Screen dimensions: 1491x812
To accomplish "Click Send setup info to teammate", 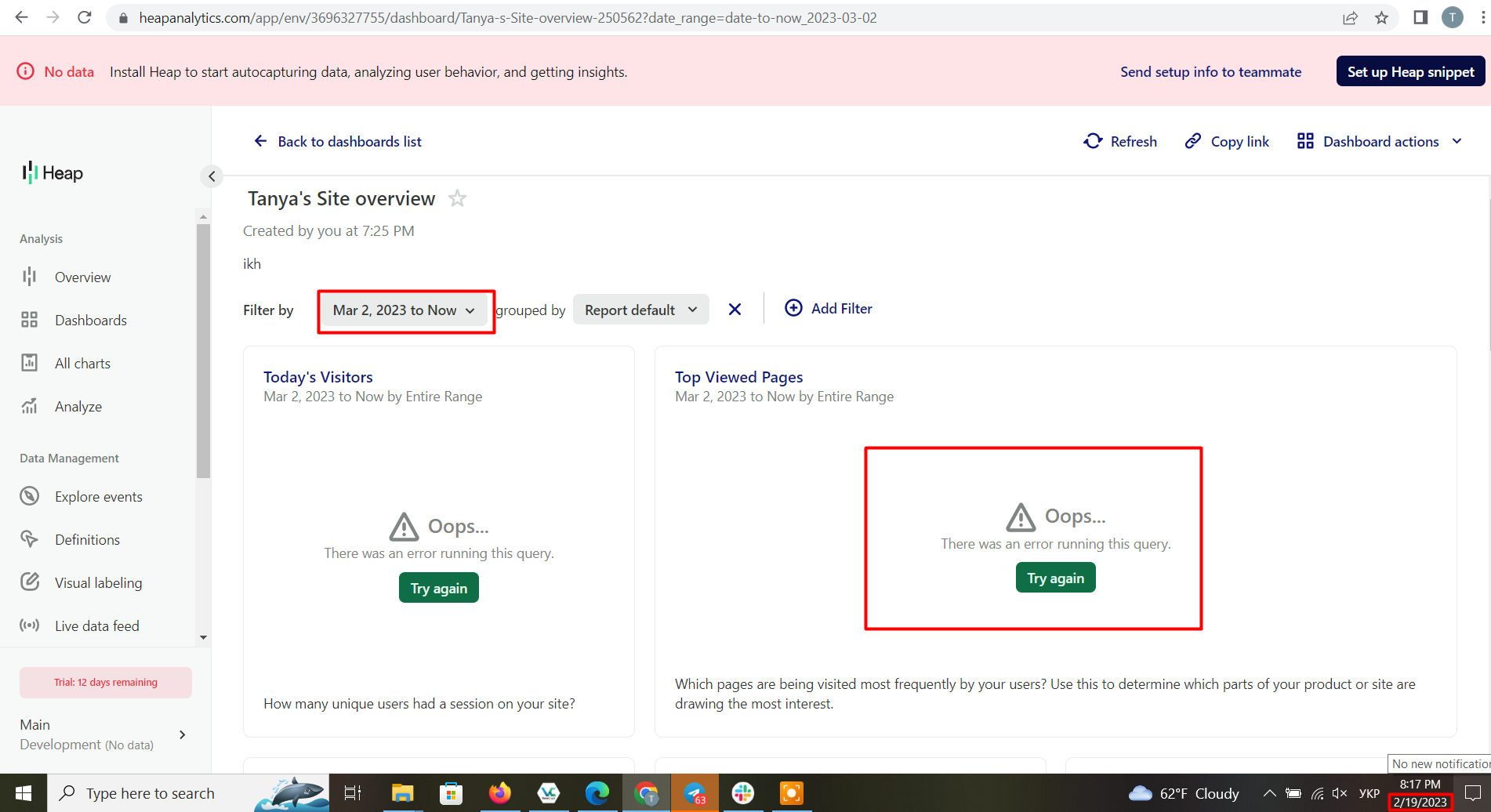I will point(1210,72).
